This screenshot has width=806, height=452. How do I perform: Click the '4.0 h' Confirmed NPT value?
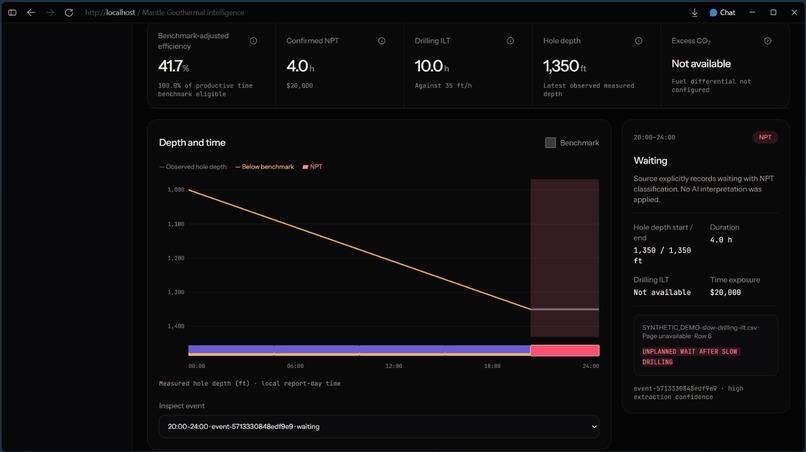point(300,66)
